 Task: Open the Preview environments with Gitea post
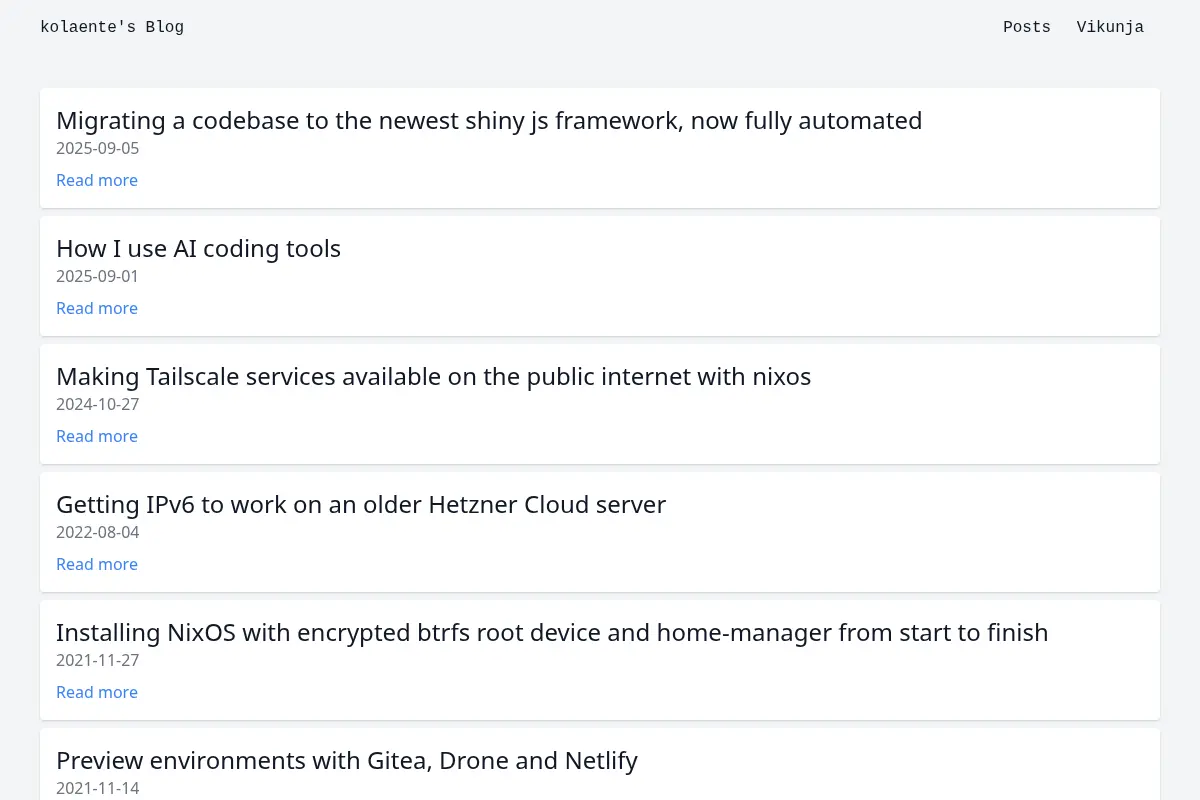[x=347, y=761]
